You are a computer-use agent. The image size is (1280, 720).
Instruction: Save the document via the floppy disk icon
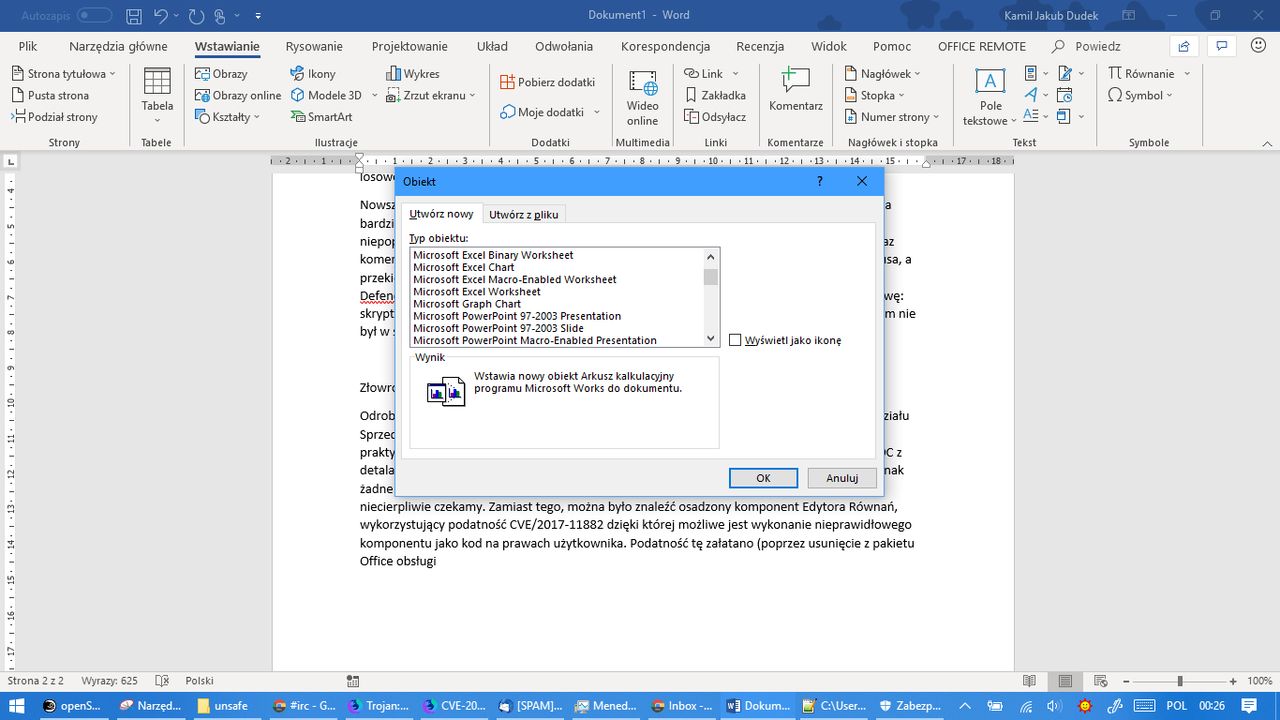(134, 16)
